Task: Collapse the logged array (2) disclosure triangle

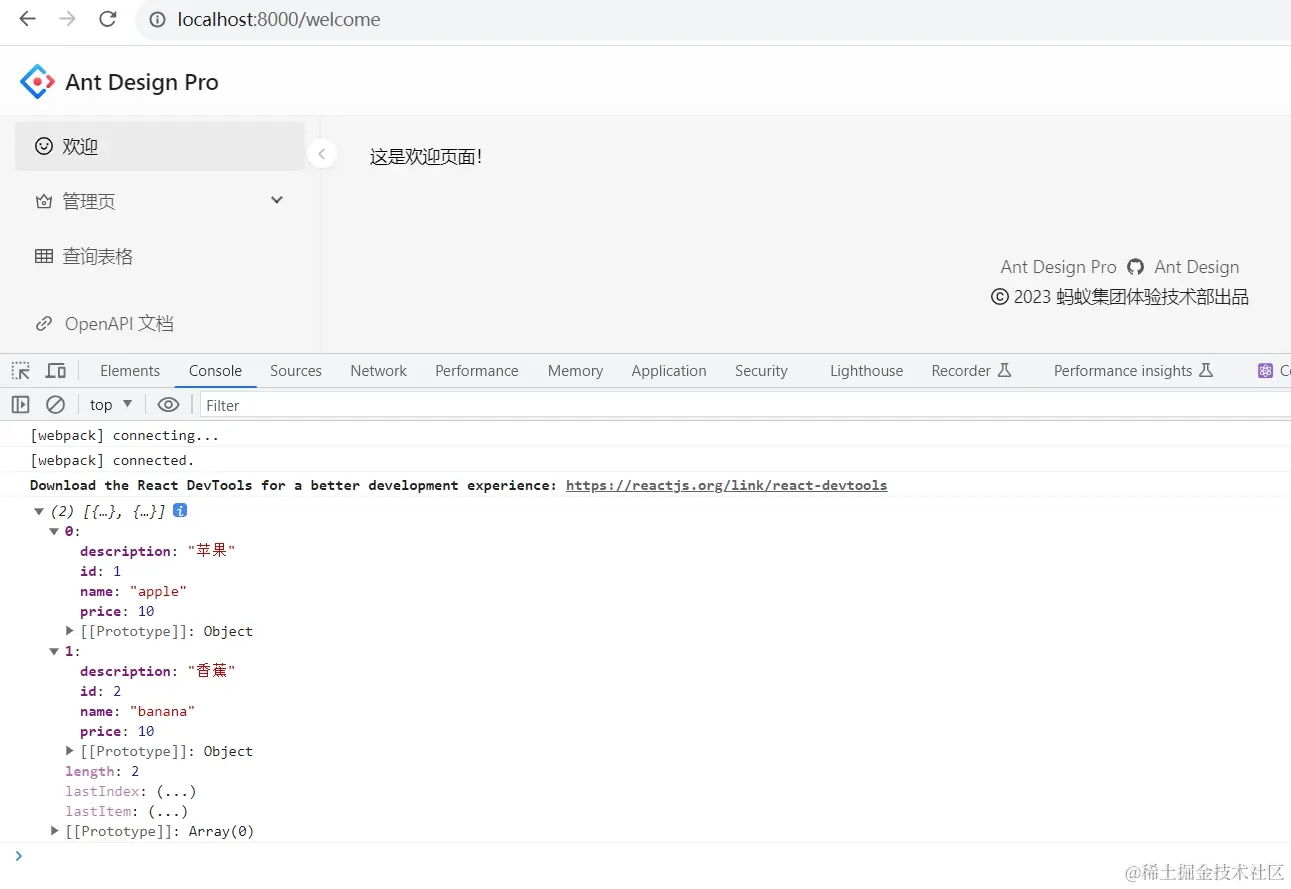Action: 39,511
